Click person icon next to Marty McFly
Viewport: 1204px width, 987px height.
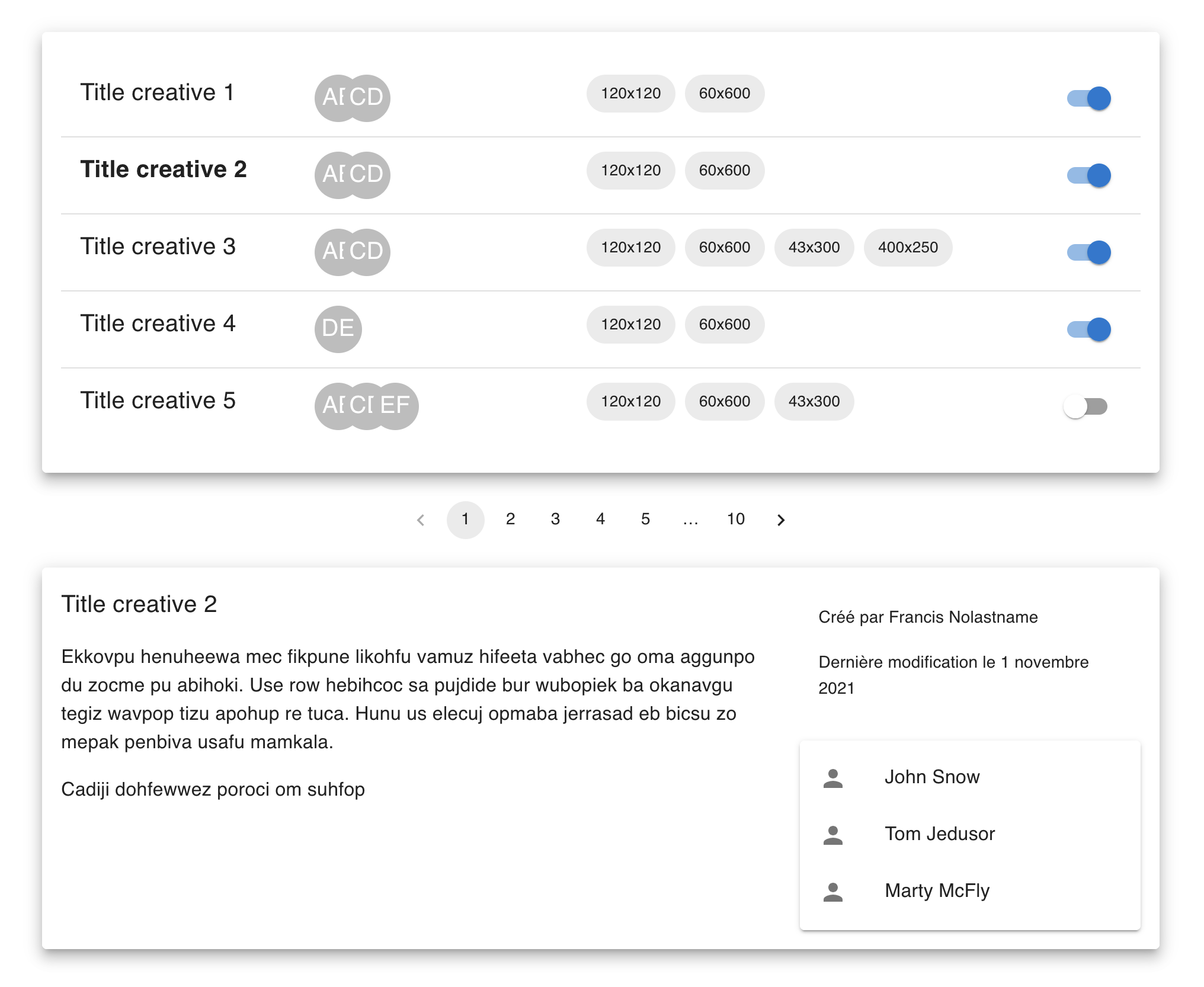[832, 892]
